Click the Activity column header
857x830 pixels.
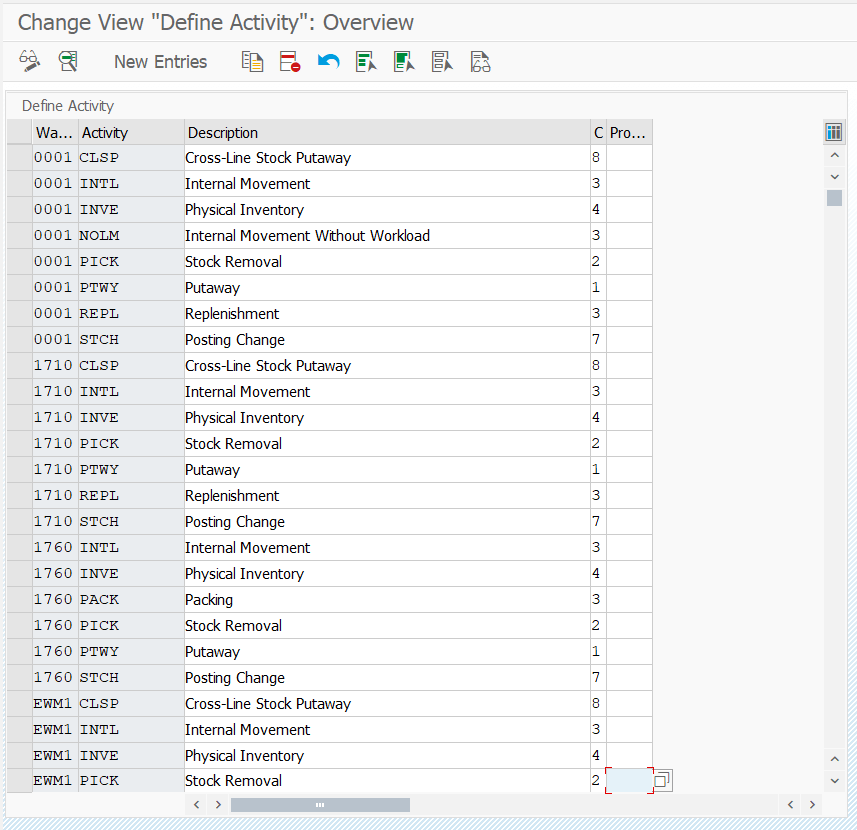[130, 132]
